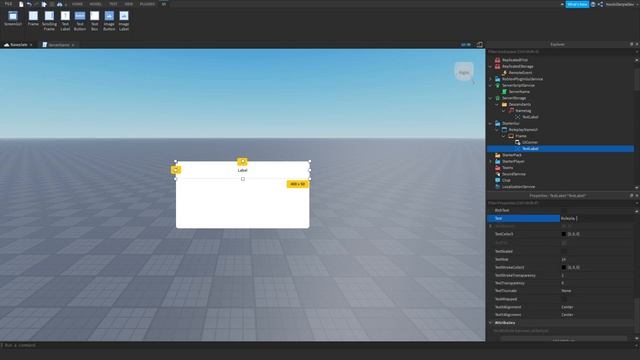Open the TextTruncate dropdown value None
640x360 pixels.
(596, 291)
